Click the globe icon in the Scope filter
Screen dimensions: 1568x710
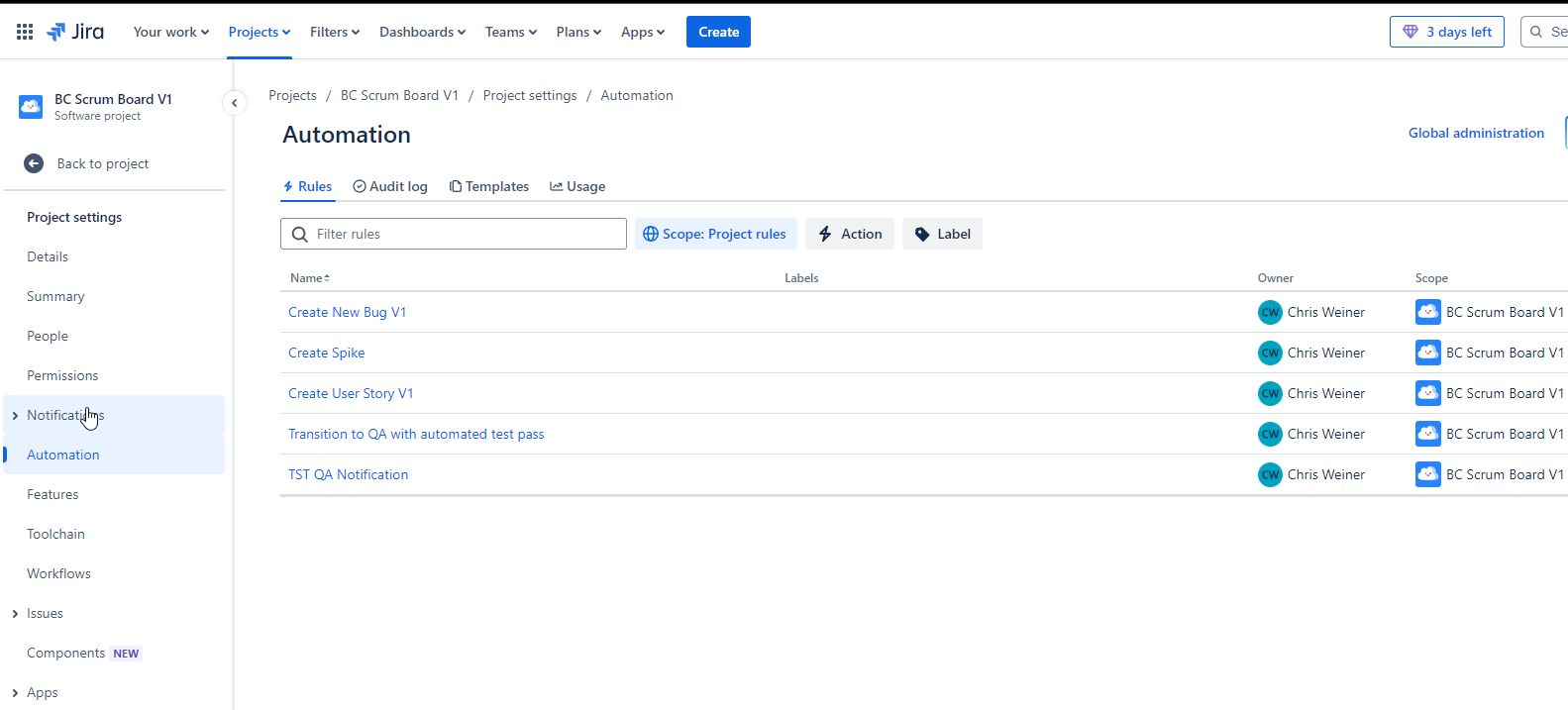pos(651,234)
